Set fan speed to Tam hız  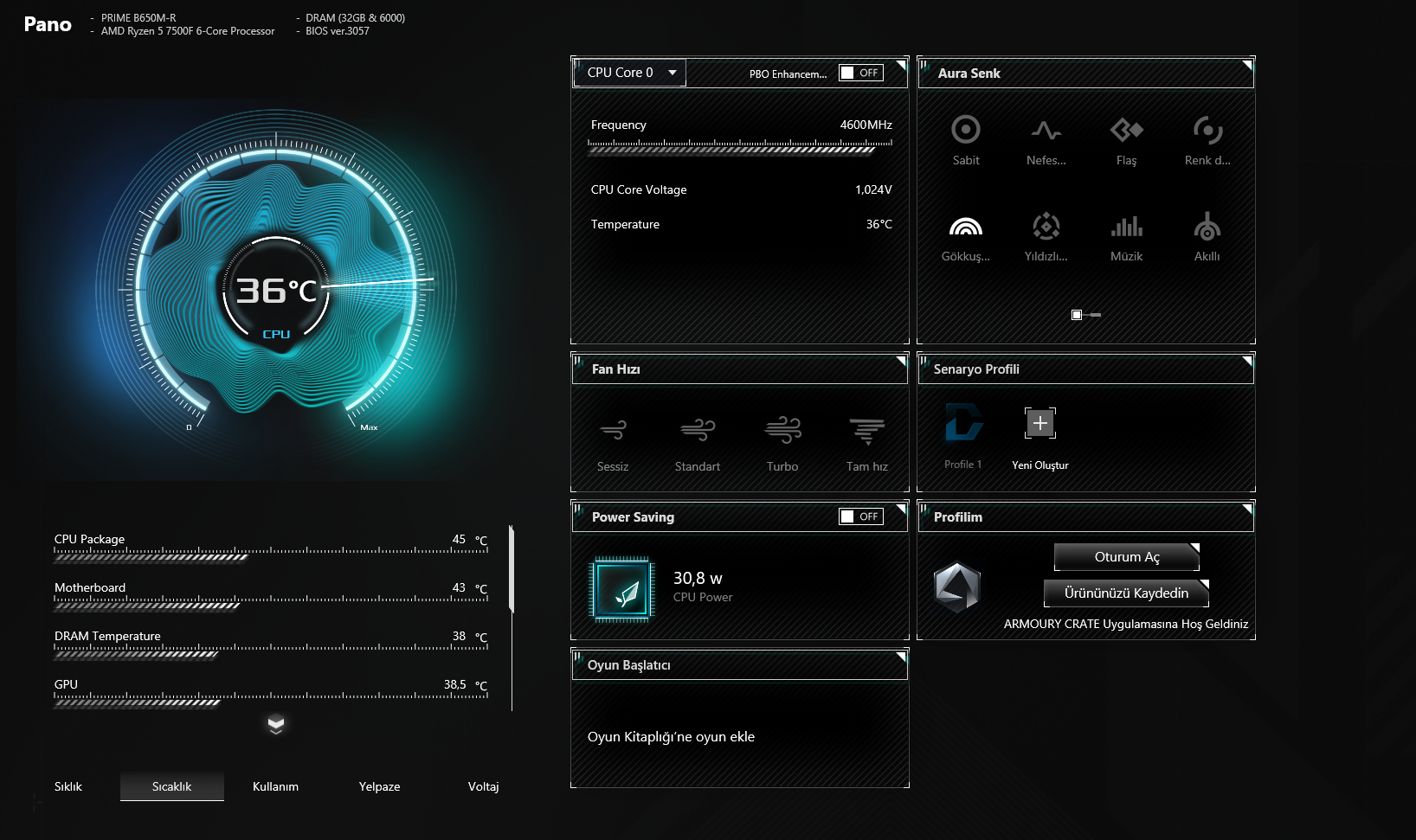pyautogui.click(x=866, y=431)
